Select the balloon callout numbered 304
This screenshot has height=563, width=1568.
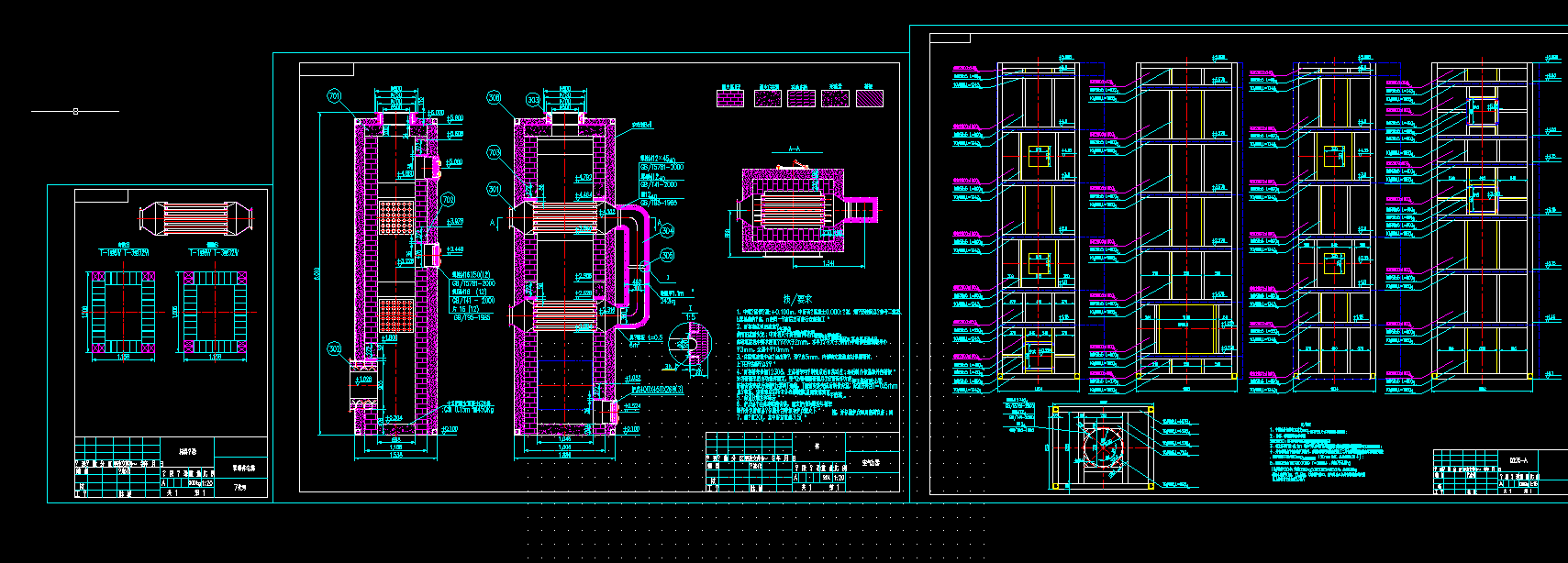[x=667, y=231]
